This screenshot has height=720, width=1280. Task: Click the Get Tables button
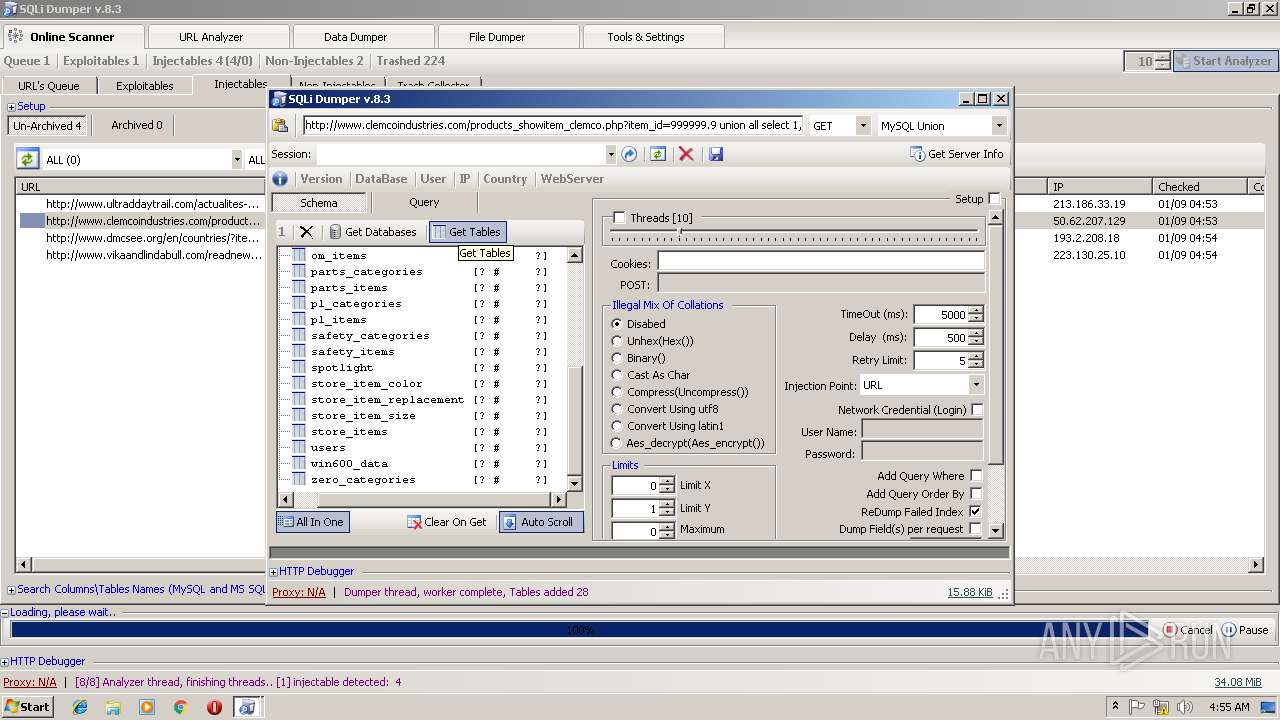[x=467, y=232]
